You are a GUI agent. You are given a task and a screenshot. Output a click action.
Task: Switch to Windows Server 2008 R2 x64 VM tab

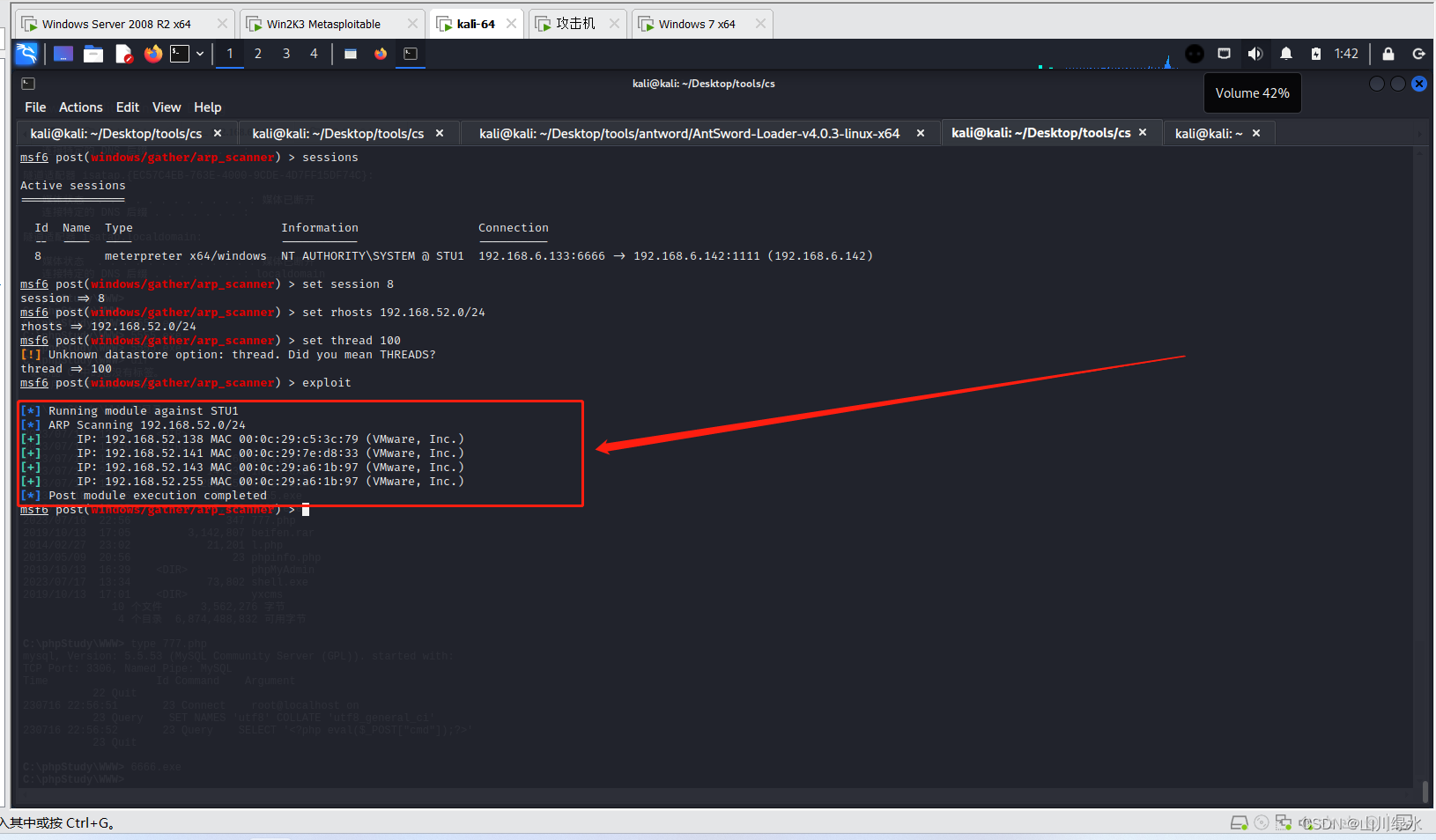(x=116, y=24)
